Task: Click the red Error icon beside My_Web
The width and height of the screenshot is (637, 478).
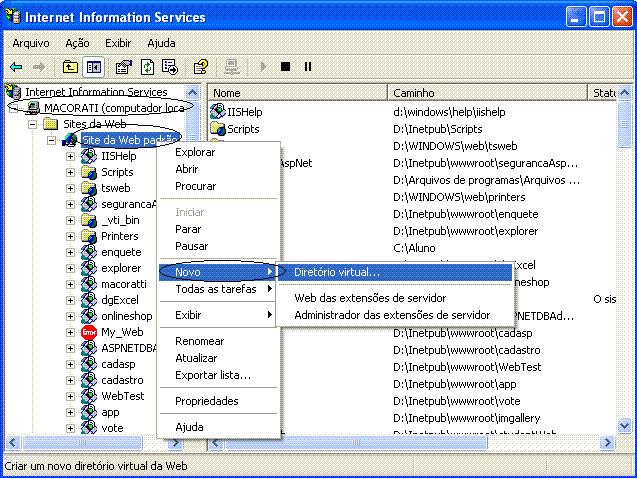Action: (89, 332)
